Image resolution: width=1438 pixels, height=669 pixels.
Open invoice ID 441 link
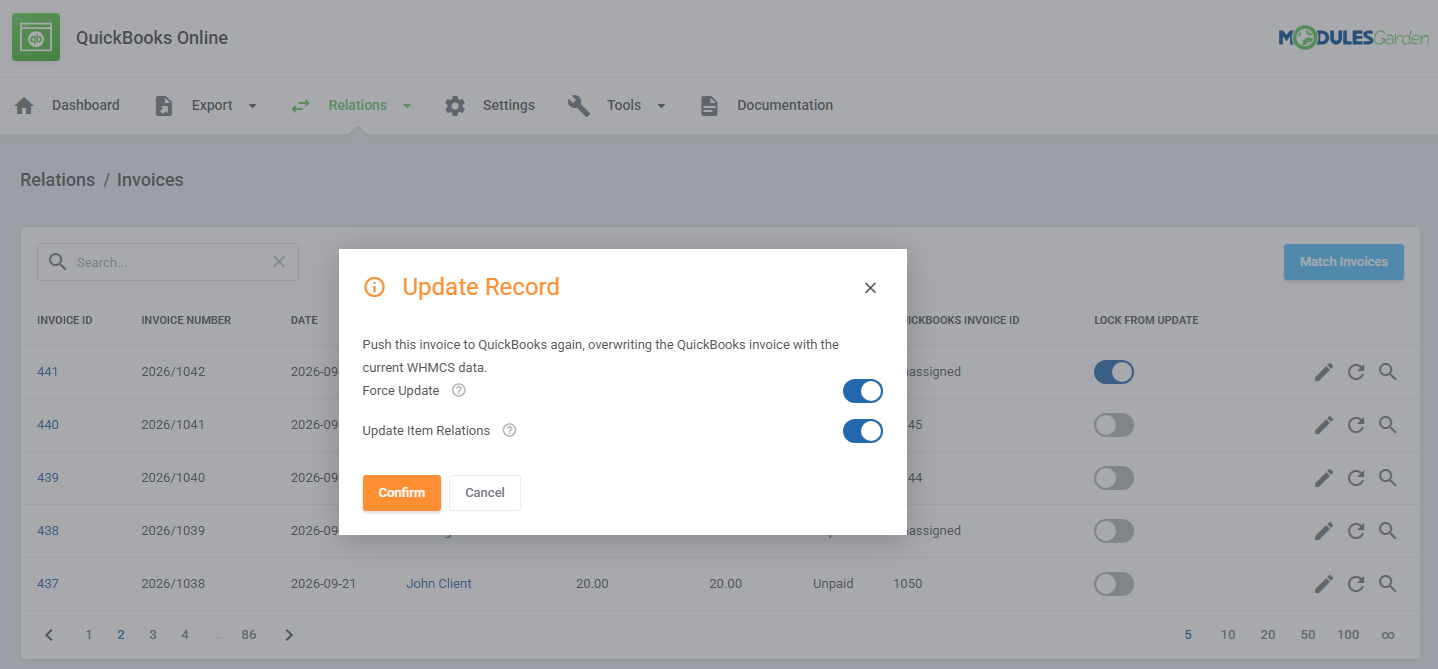(x=48, y=372)
